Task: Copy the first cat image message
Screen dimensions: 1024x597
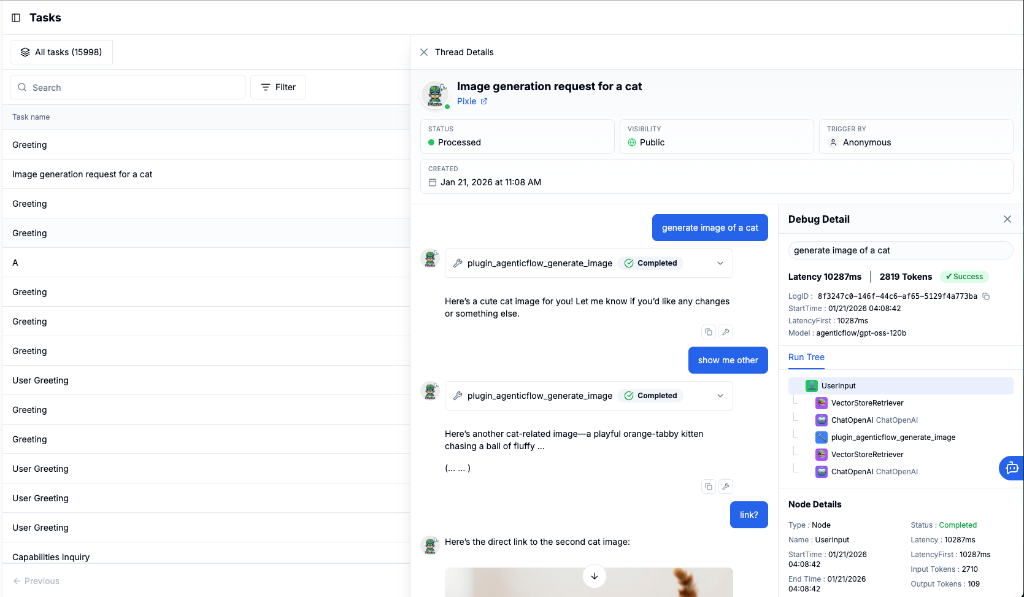Action: click(709, 332)
